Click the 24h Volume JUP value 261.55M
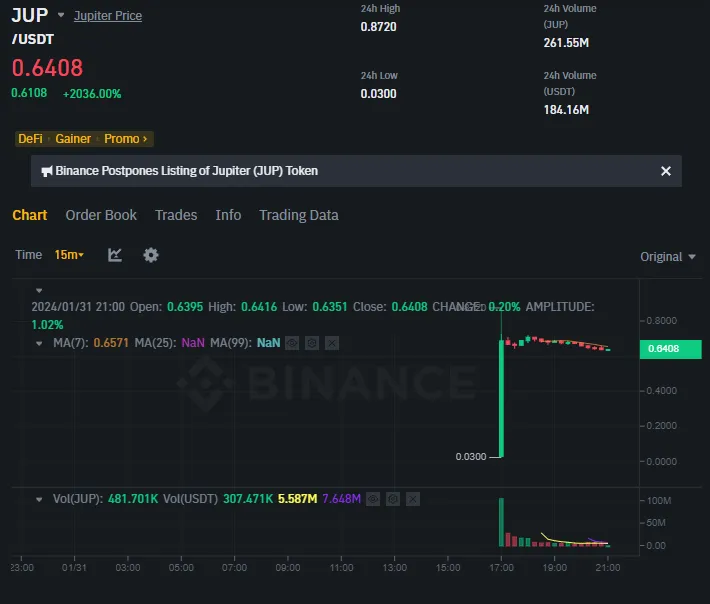710x604 pixels. pos(566,43)
